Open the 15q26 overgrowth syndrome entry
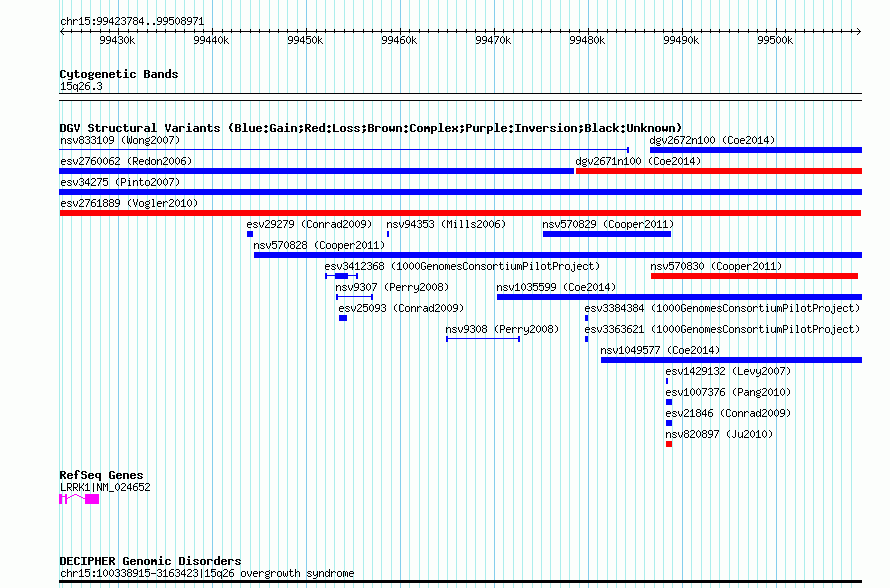890x588 pixels. tap(207, 573)
